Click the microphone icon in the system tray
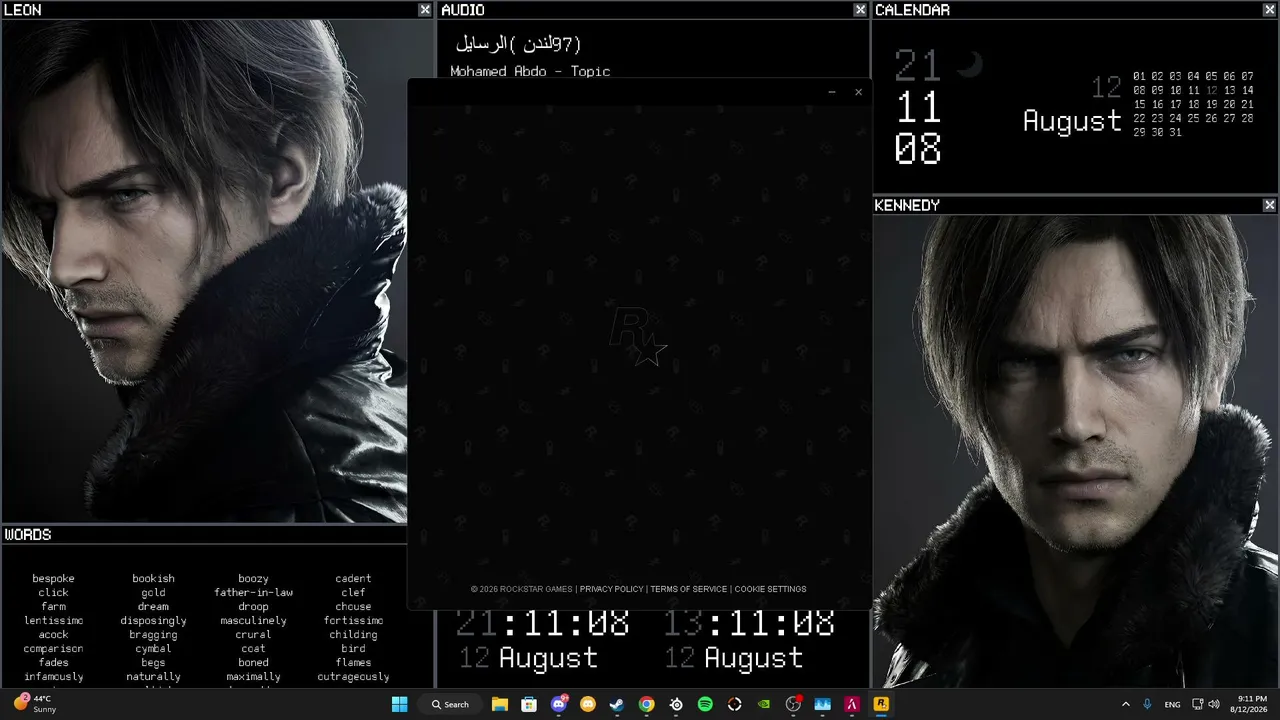This screenshot has height=720, width=1280. pyautogui.click(x=1147, y=704)
